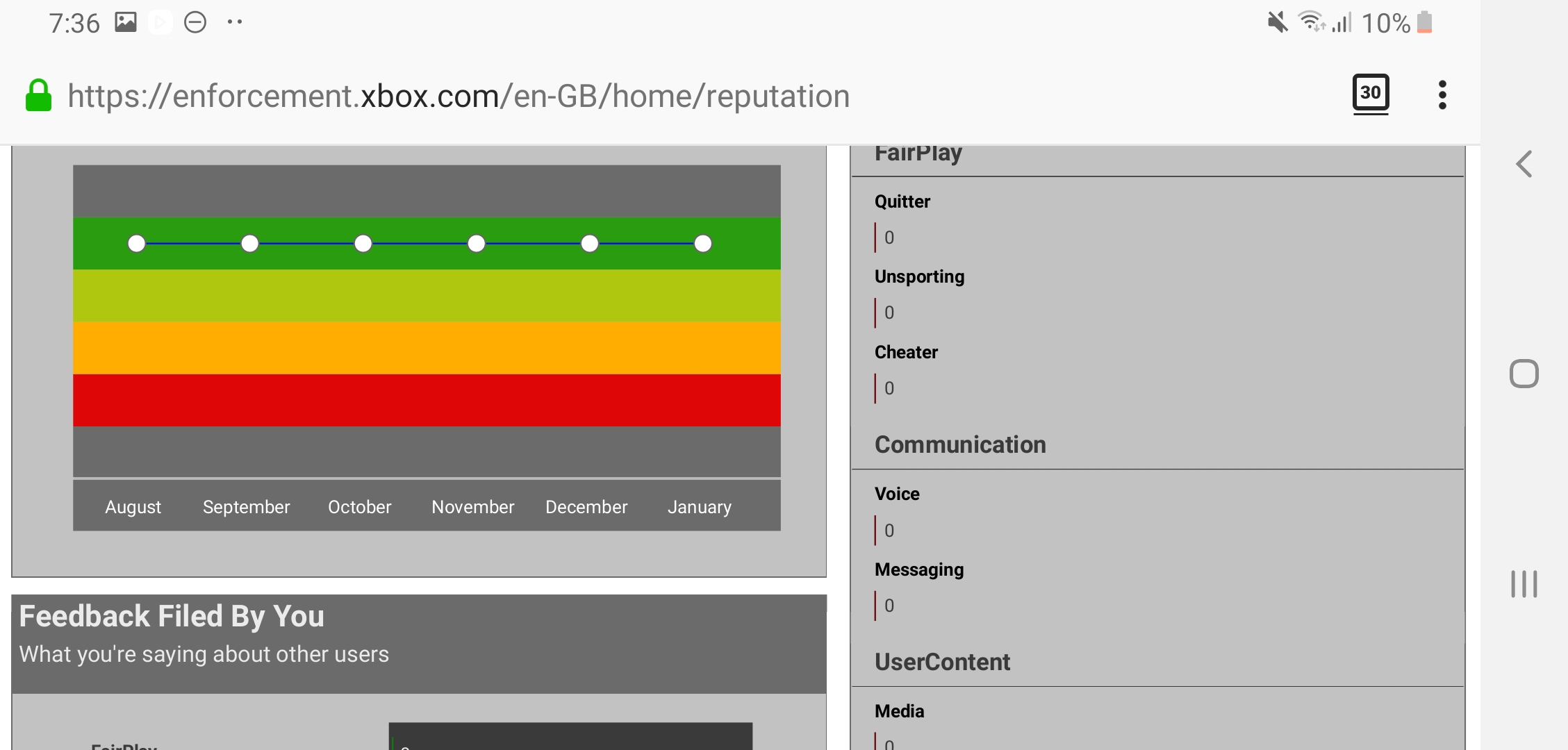1568x750 pixels.
Task: Select the August data point on chart
Action: (x=137, y=244)
